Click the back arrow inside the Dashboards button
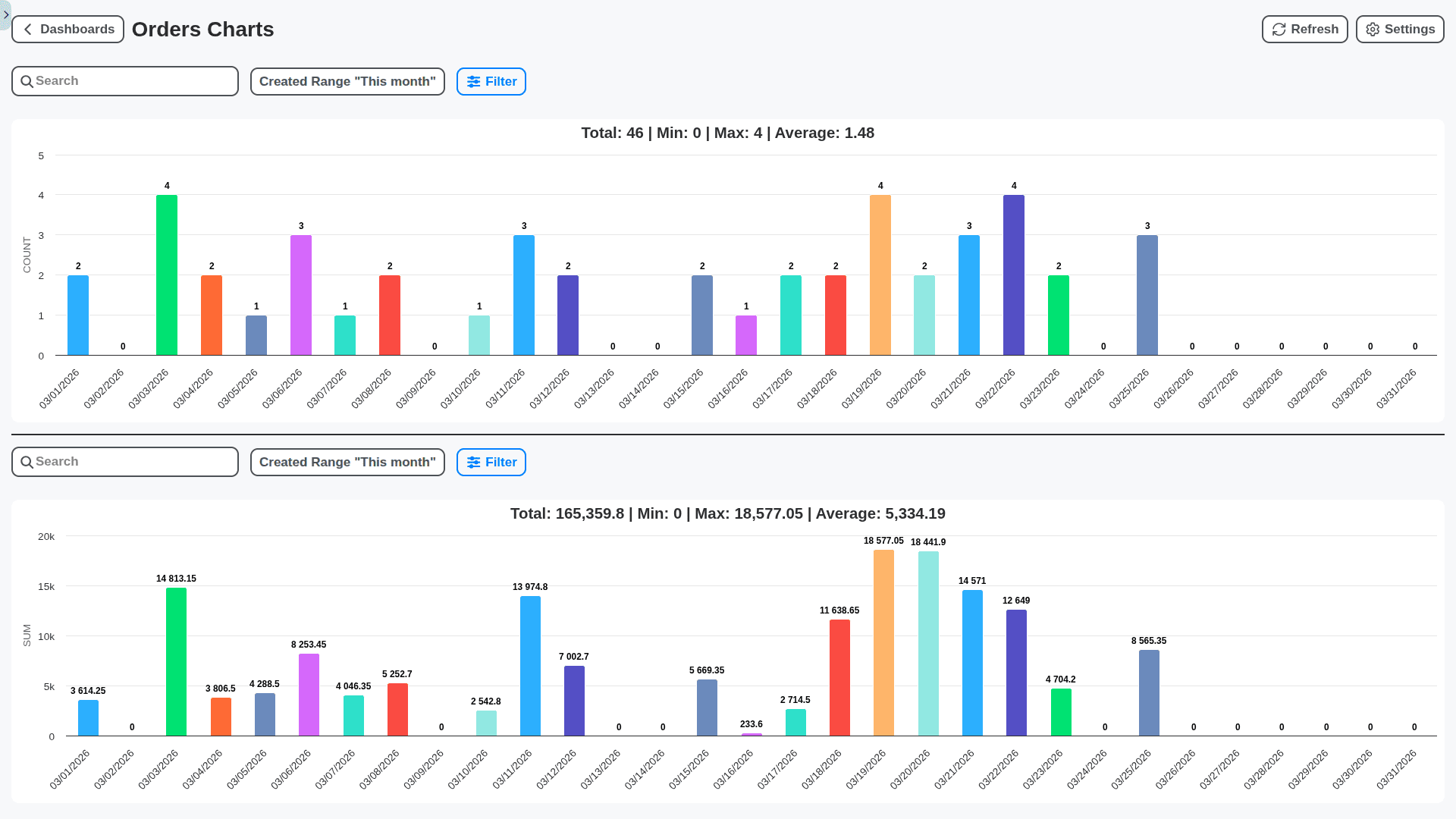The height and width of the screenshot is (819, 1456). tap(28, 29)
